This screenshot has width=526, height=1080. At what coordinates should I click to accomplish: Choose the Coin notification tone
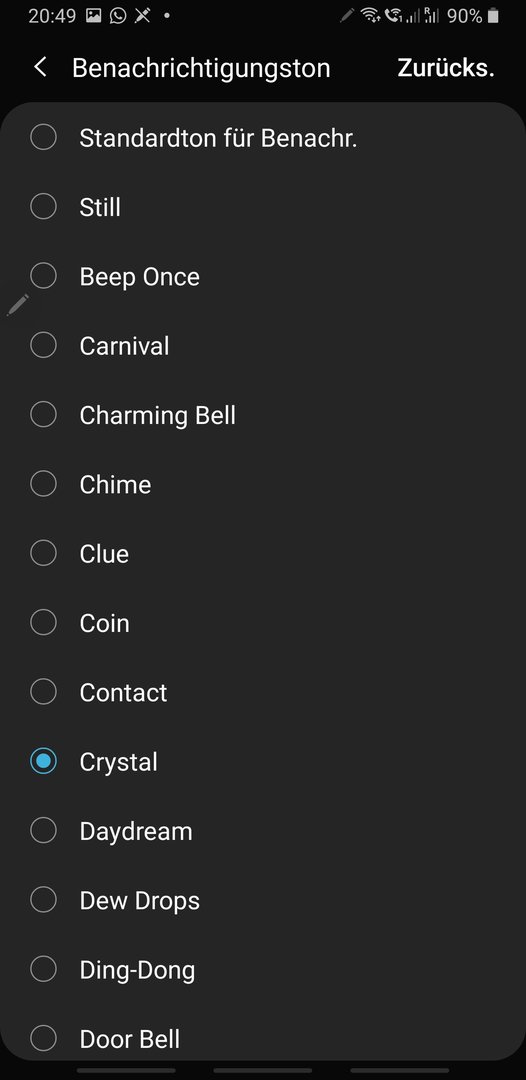tap(263, 623)
